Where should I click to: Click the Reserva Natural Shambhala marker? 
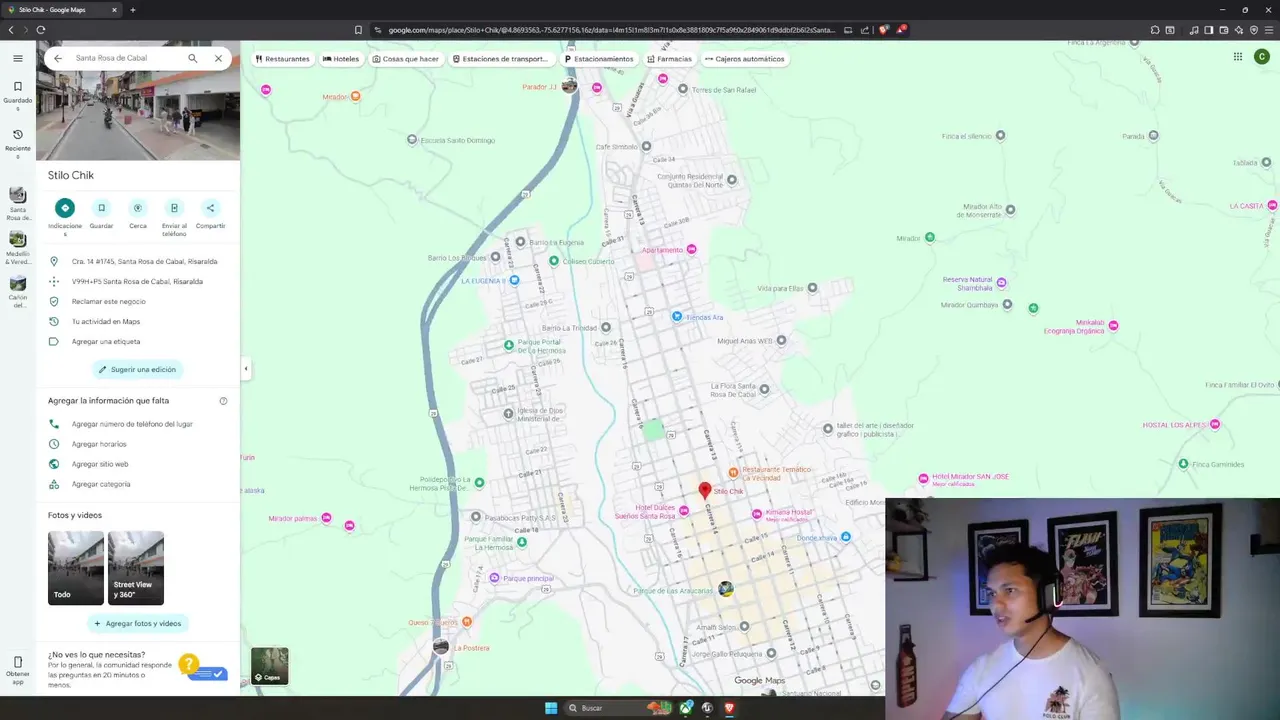click(x=1001, y=283)
